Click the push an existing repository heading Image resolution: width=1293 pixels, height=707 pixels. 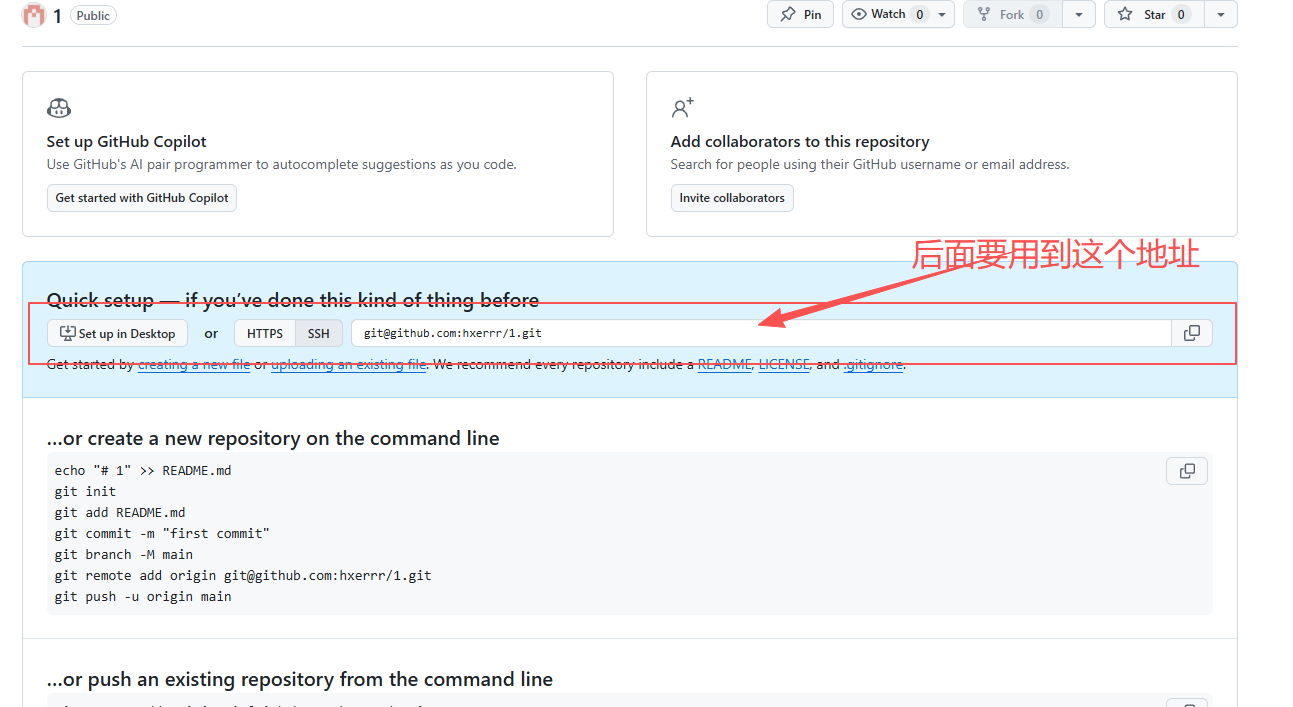click(300, 679)
